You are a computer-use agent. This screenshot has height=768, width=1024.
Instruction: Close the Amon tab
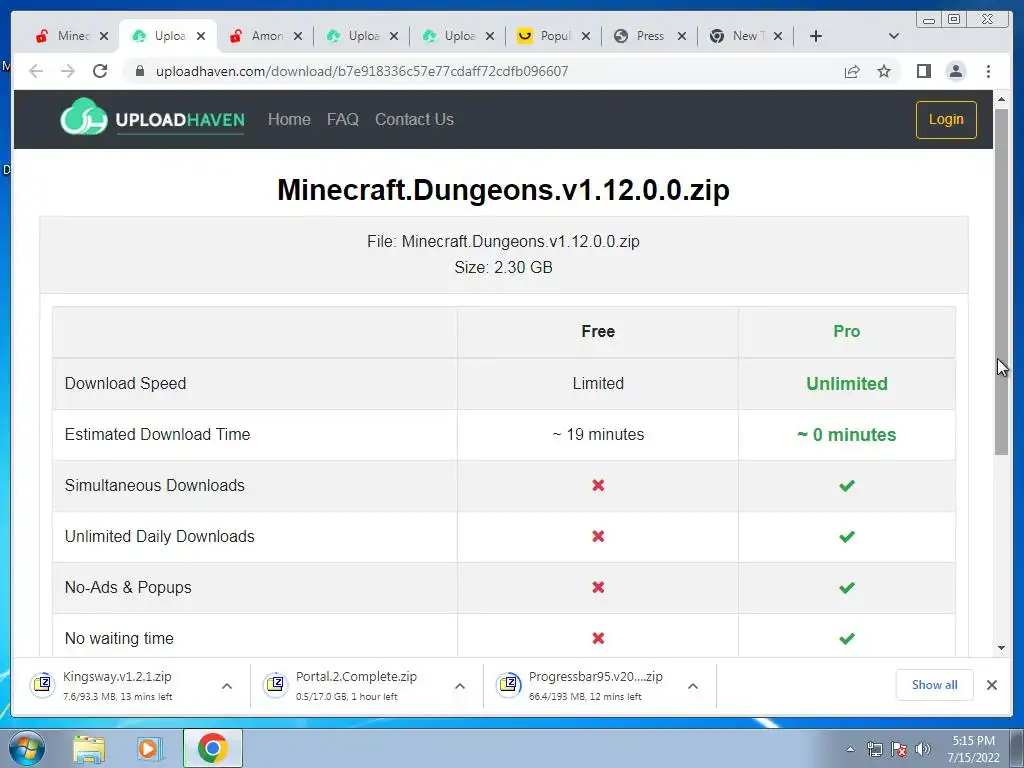(298, 36)
